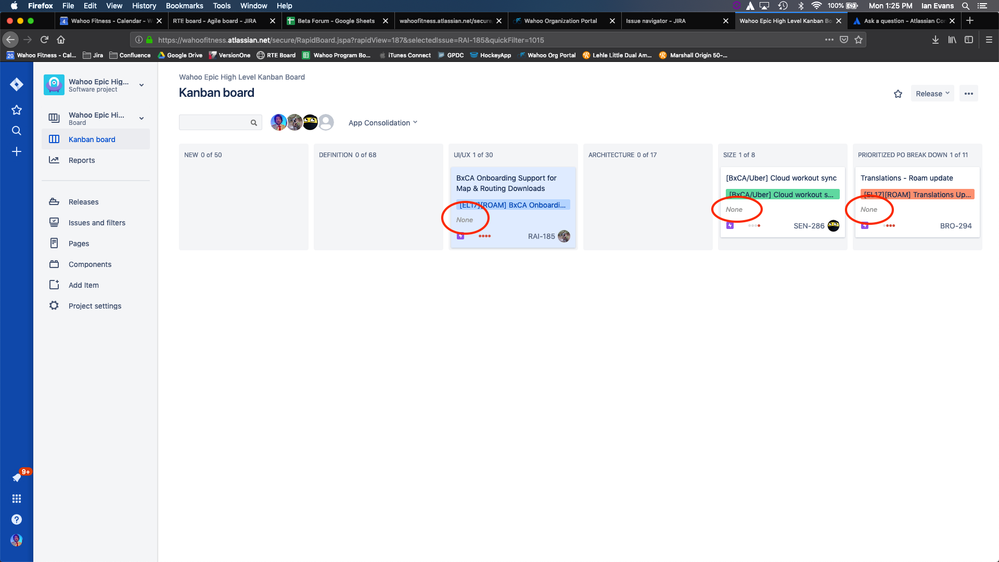999x562 pixels.
Task: Open Project settings
Action: 96,306
